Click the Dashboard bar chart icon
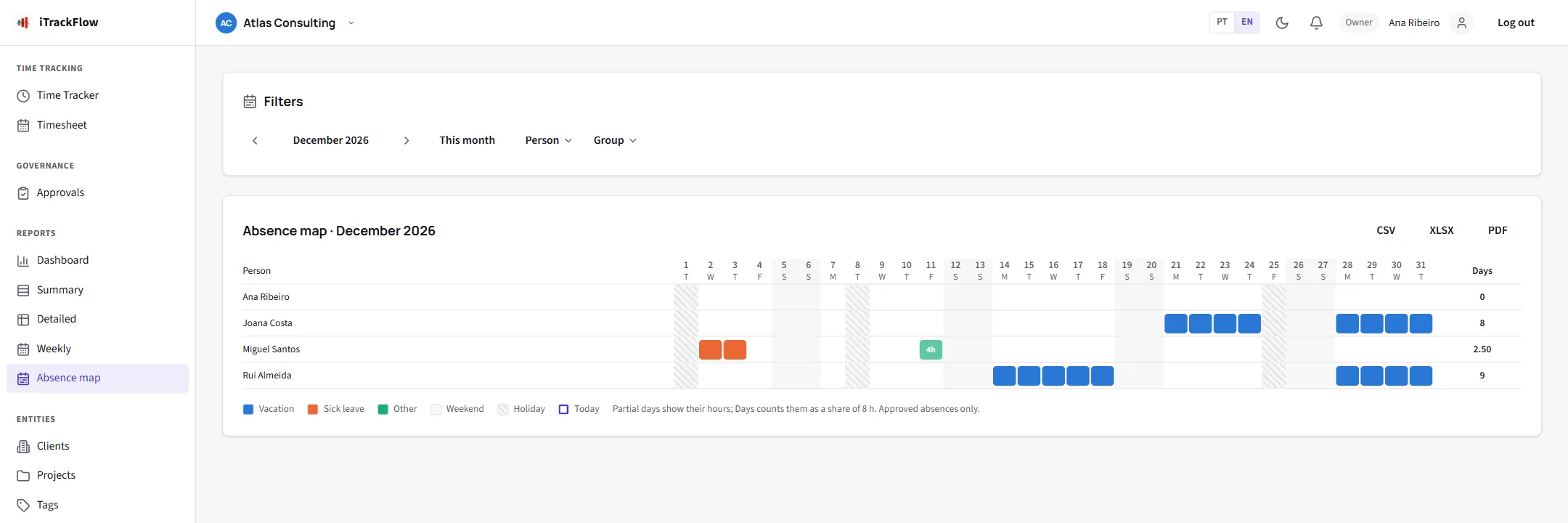 pos(23,260)
